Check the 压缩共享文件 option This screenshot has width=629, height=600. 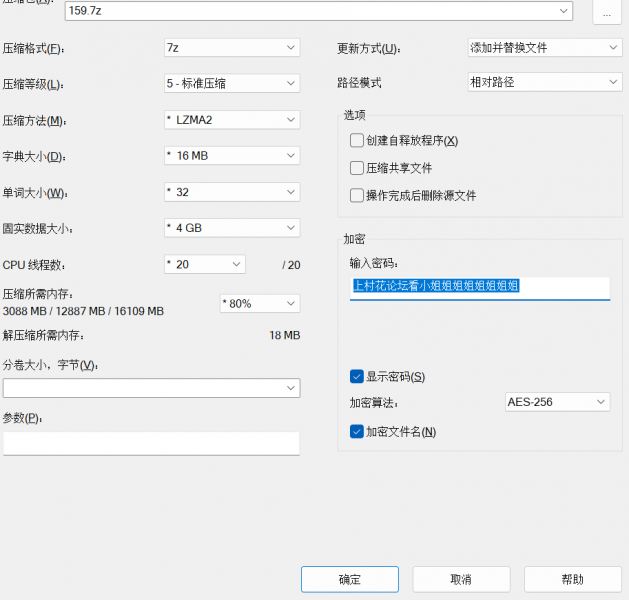click(357, 168)
